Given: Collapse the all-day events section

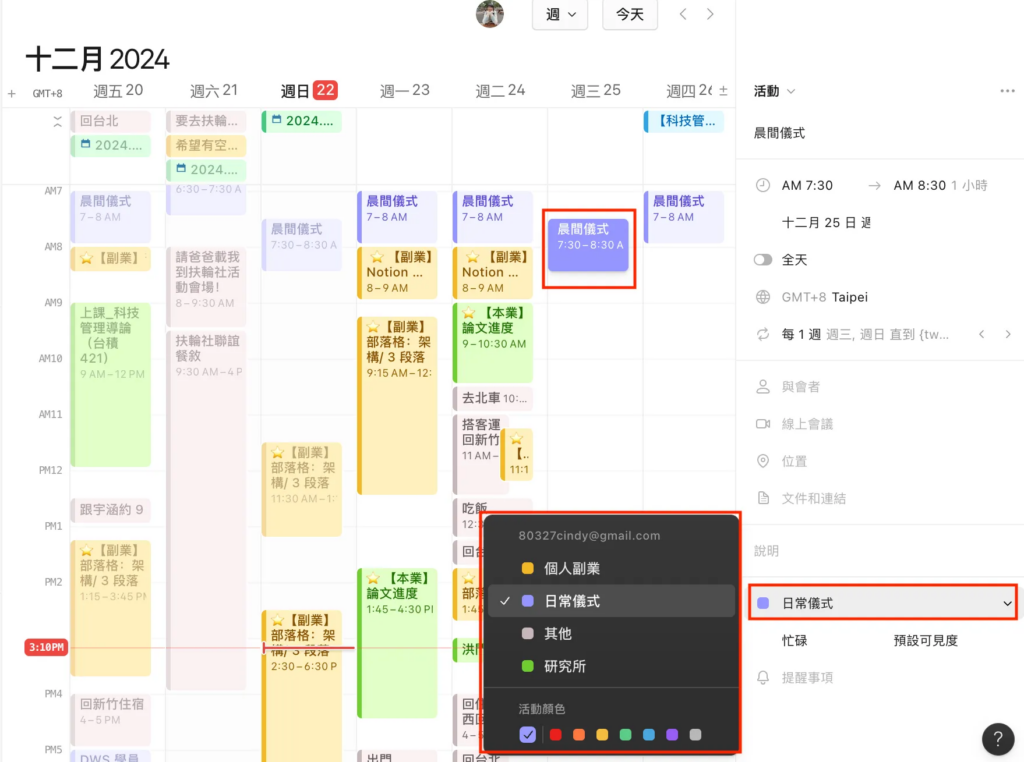Looking at the screenshot, I should tap(57, 121).
